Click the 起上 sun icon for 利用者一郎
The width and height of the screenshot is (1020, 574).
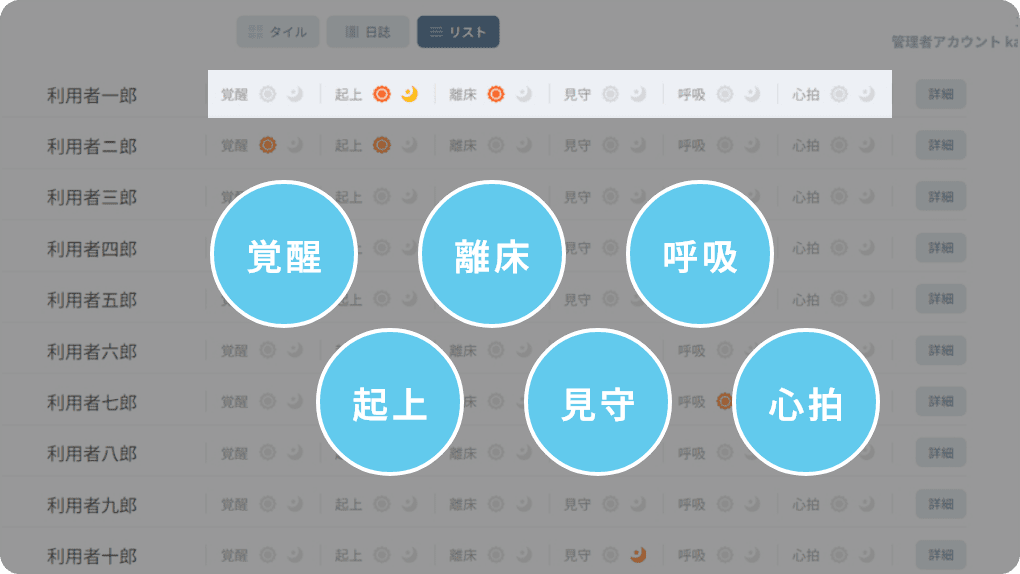tap(381, 94)
